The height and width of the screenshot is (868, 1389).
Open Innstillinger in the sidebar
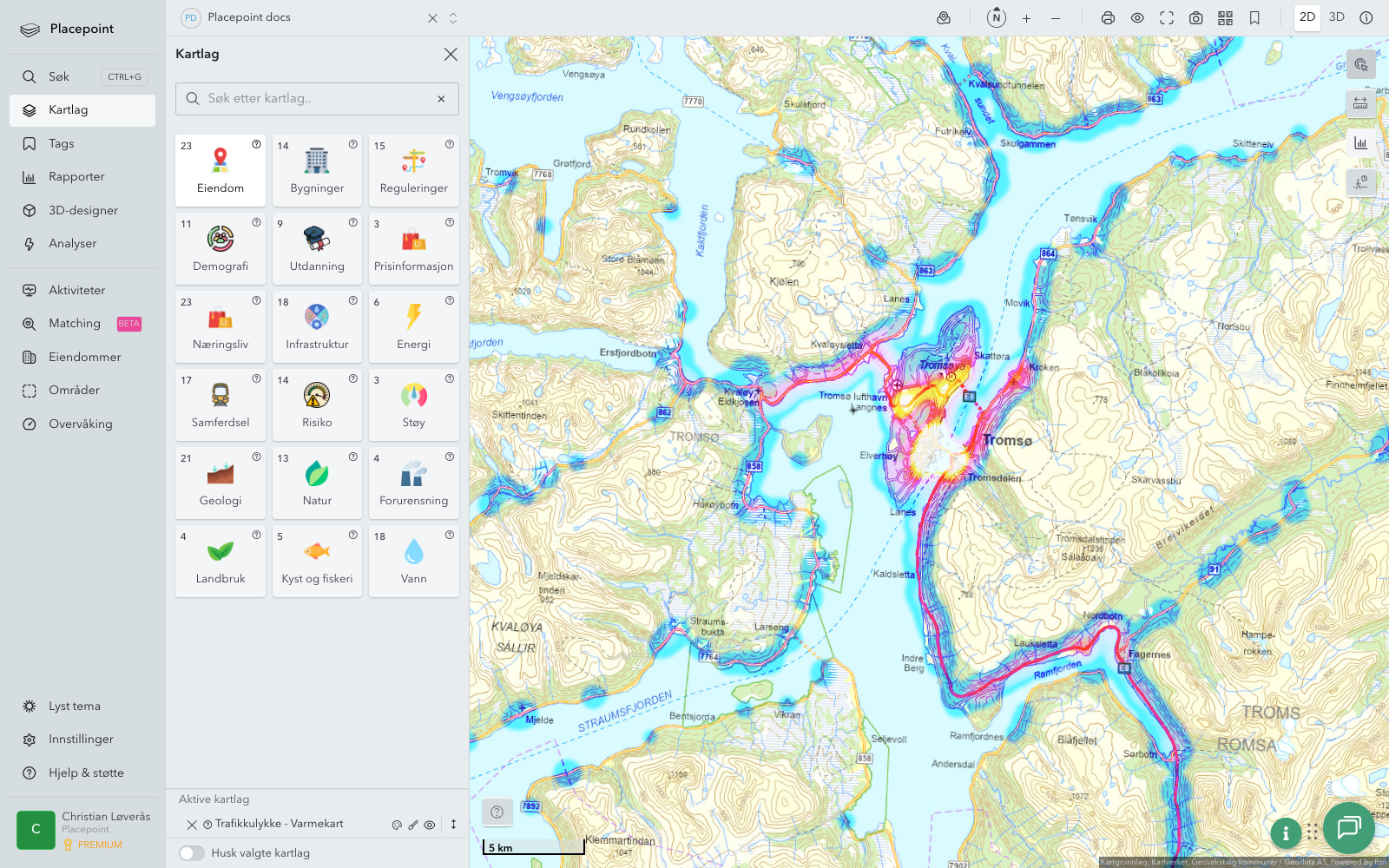(x=82, y=740)
